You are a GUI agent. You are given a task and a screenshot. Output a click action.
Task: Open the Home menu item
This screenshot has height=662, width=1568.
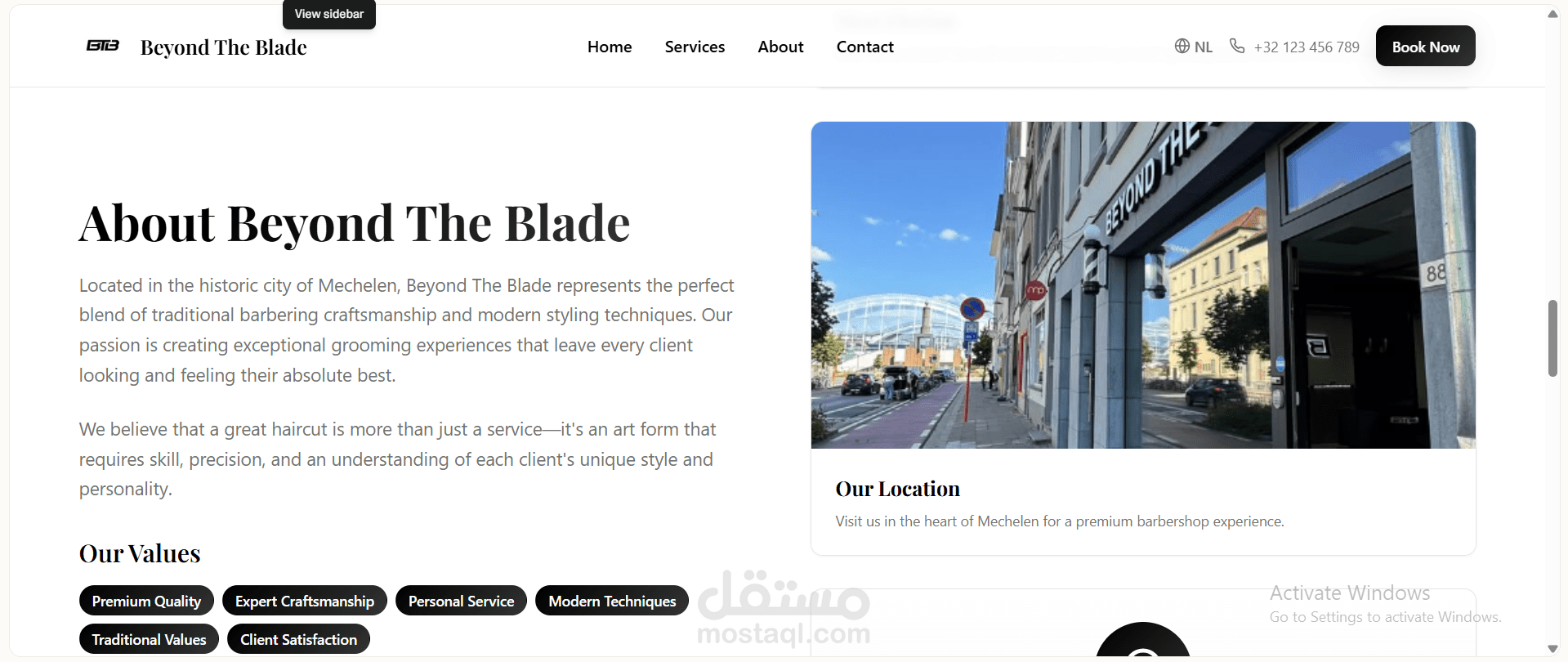point(610,47)
